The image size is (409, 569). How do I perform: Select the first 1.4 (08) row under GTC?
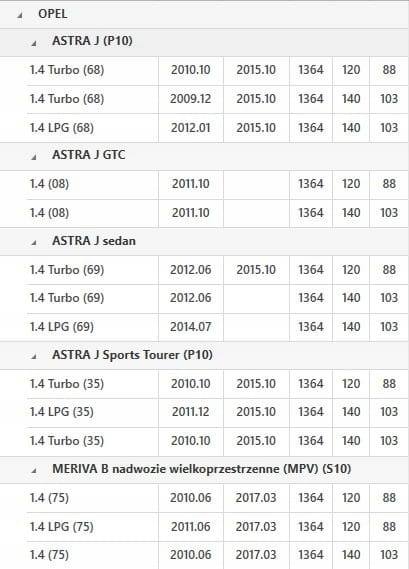(217, 184)
